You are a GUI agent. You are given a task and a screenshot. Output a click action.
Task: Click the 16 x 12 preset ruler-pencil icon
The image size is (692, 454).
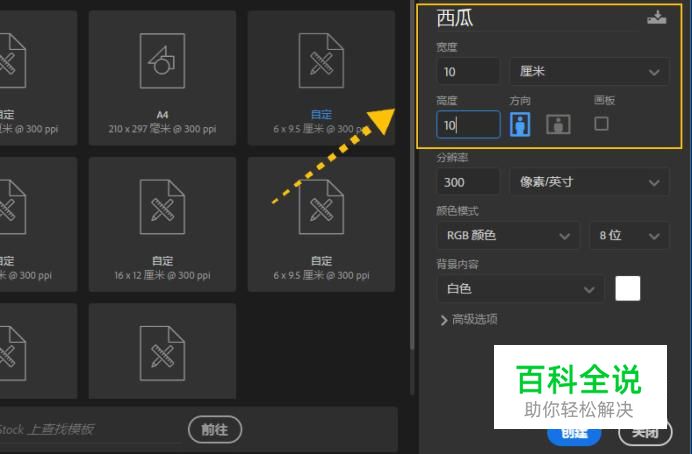tap(162, 207)
